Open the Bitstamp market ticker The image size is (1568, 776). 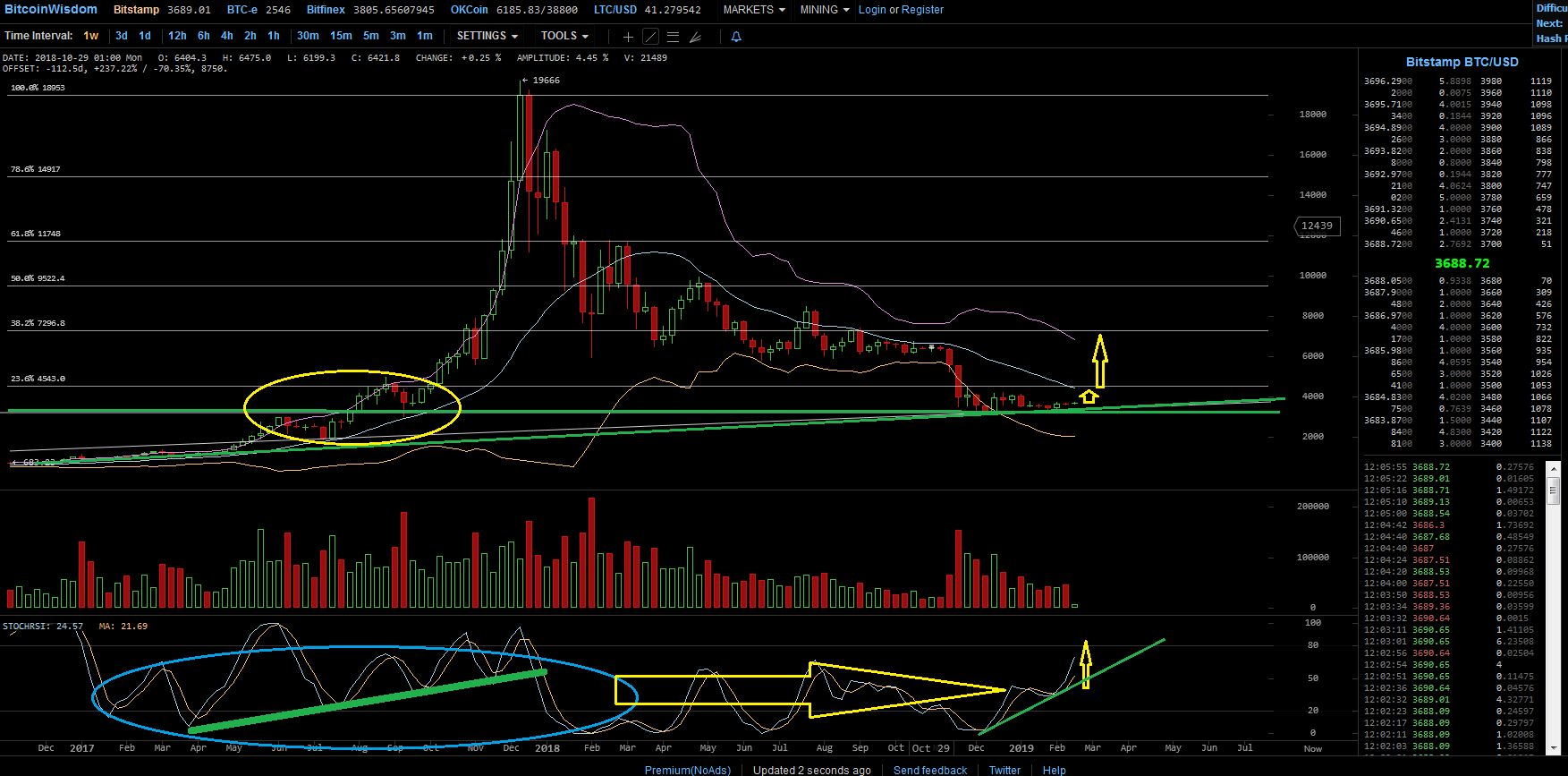[x=162, y=10]
